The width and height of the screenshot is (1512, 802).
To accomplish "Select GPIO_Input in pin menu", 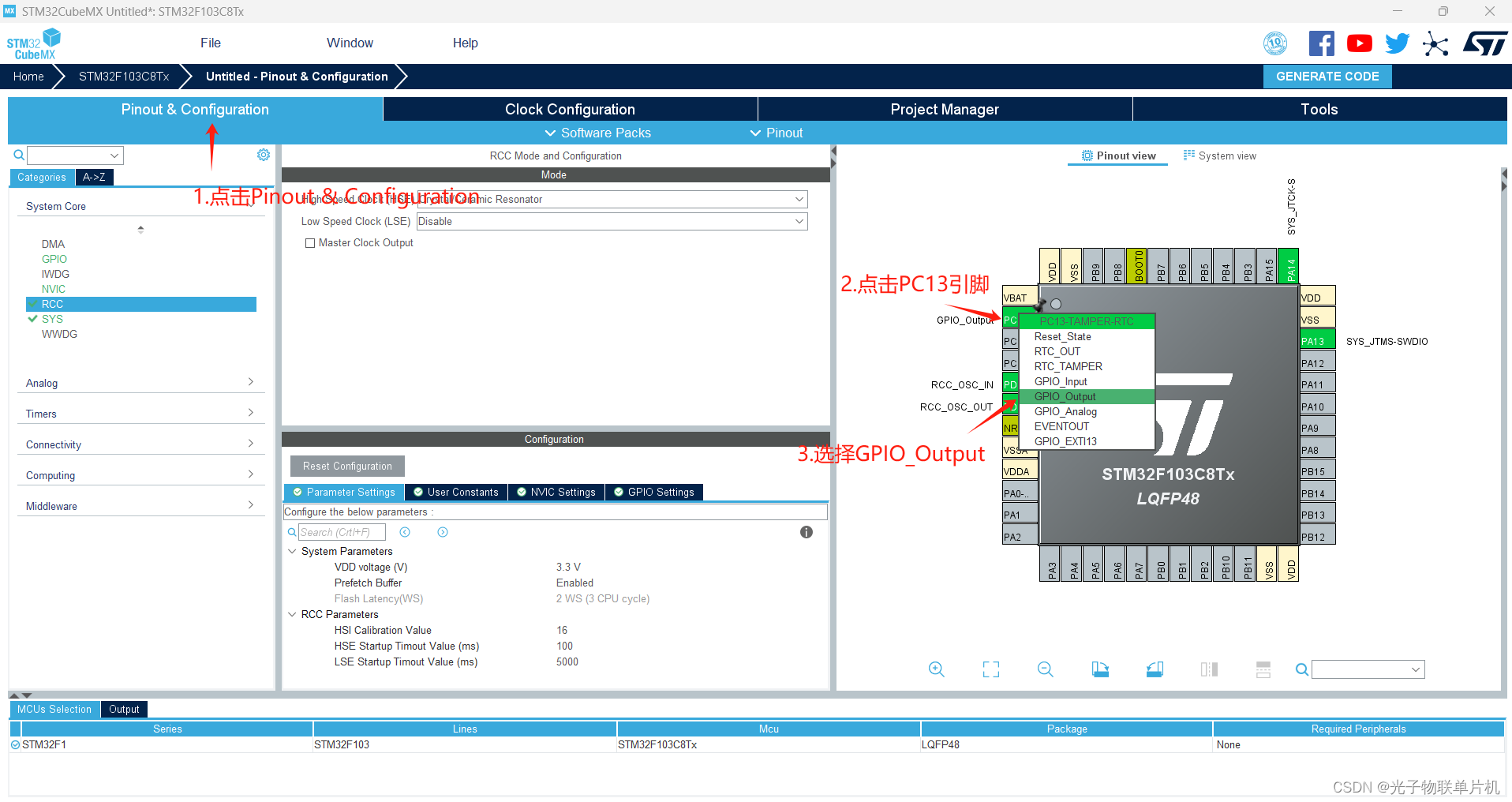I will tap(1087, 381).
